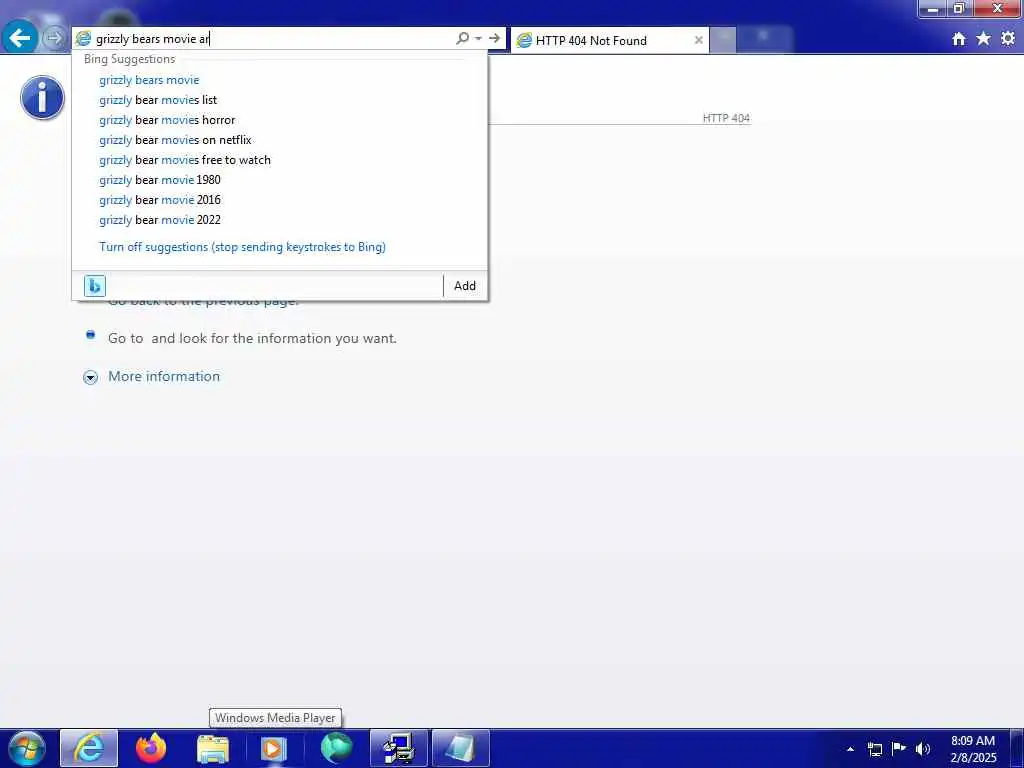Close the HTTP 404 Not Found tab
Viewport: 1024px width, 768px height.
pos(698,40)
